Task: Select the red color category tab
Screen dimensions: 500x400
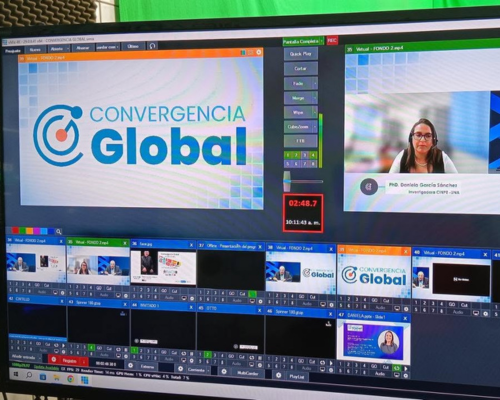Action: [x=15, y=230]
